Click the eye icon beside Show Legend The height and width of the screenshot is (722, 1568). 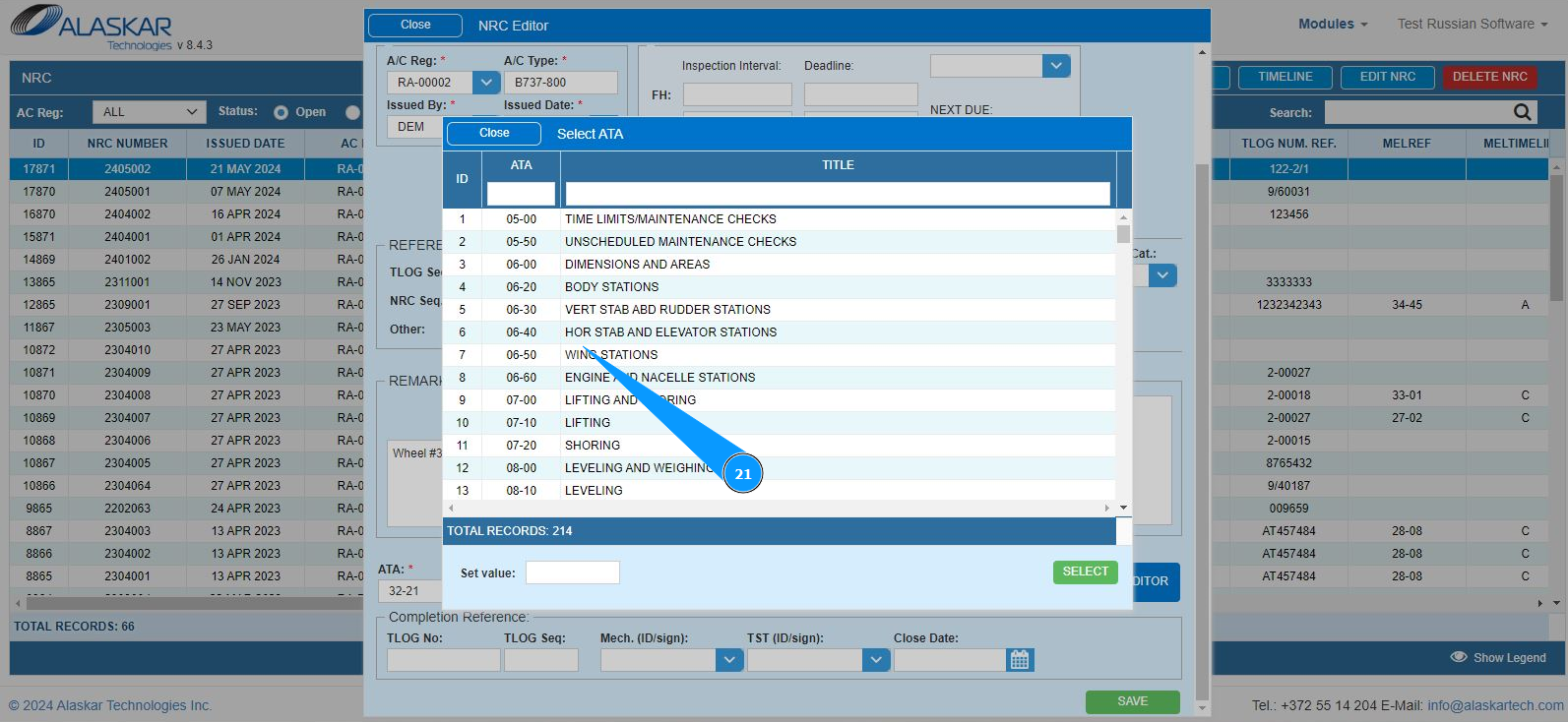pos(1459,657)
